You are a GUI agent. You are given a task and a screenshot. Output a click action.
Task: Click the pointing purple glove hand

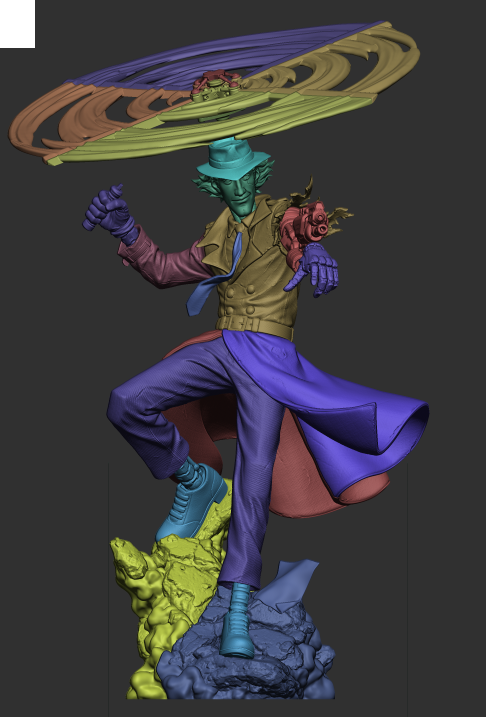(x=315, y=270)
